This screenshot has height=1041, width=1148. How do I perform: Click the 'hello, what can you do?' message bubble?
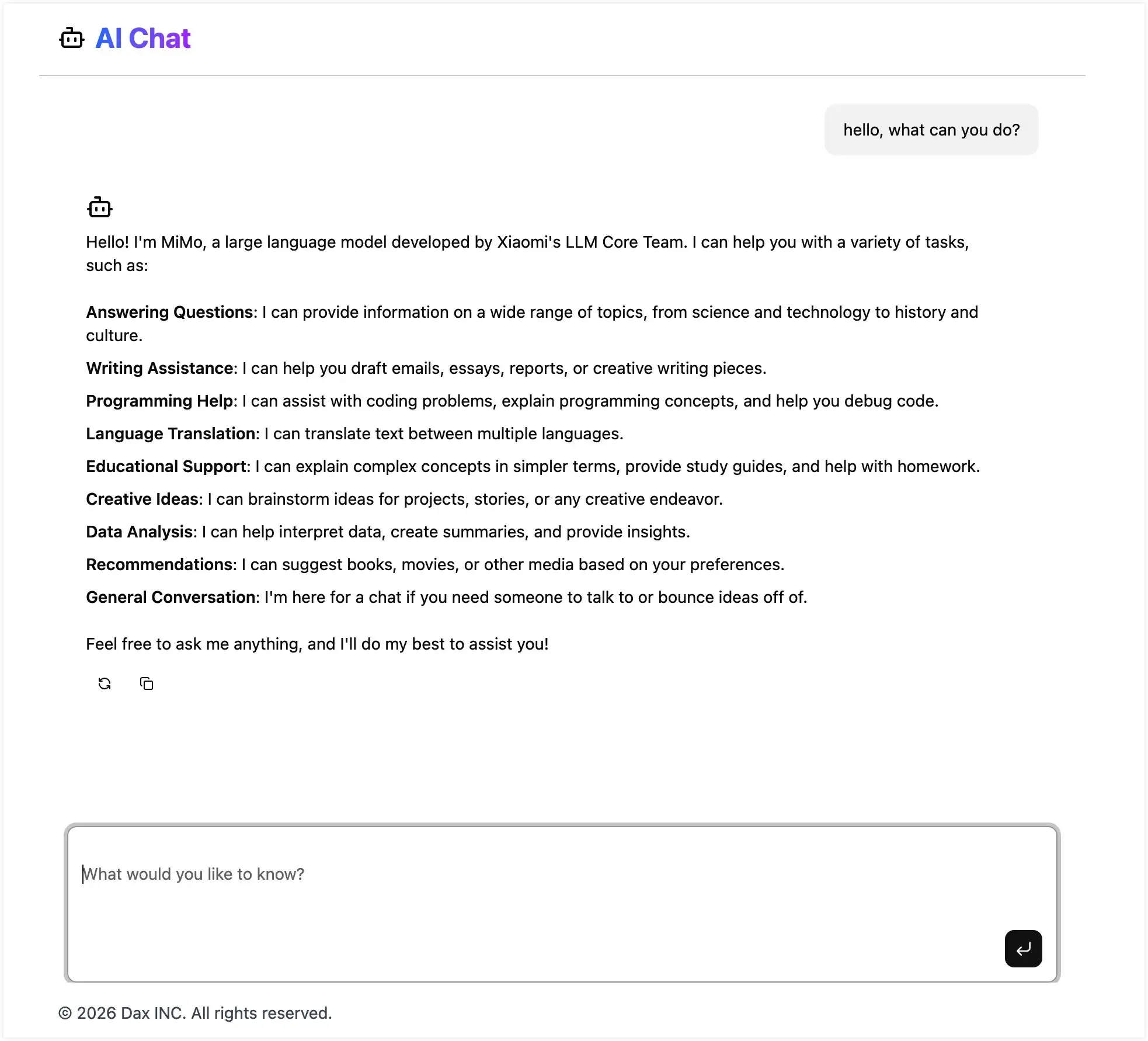[931, 130]
